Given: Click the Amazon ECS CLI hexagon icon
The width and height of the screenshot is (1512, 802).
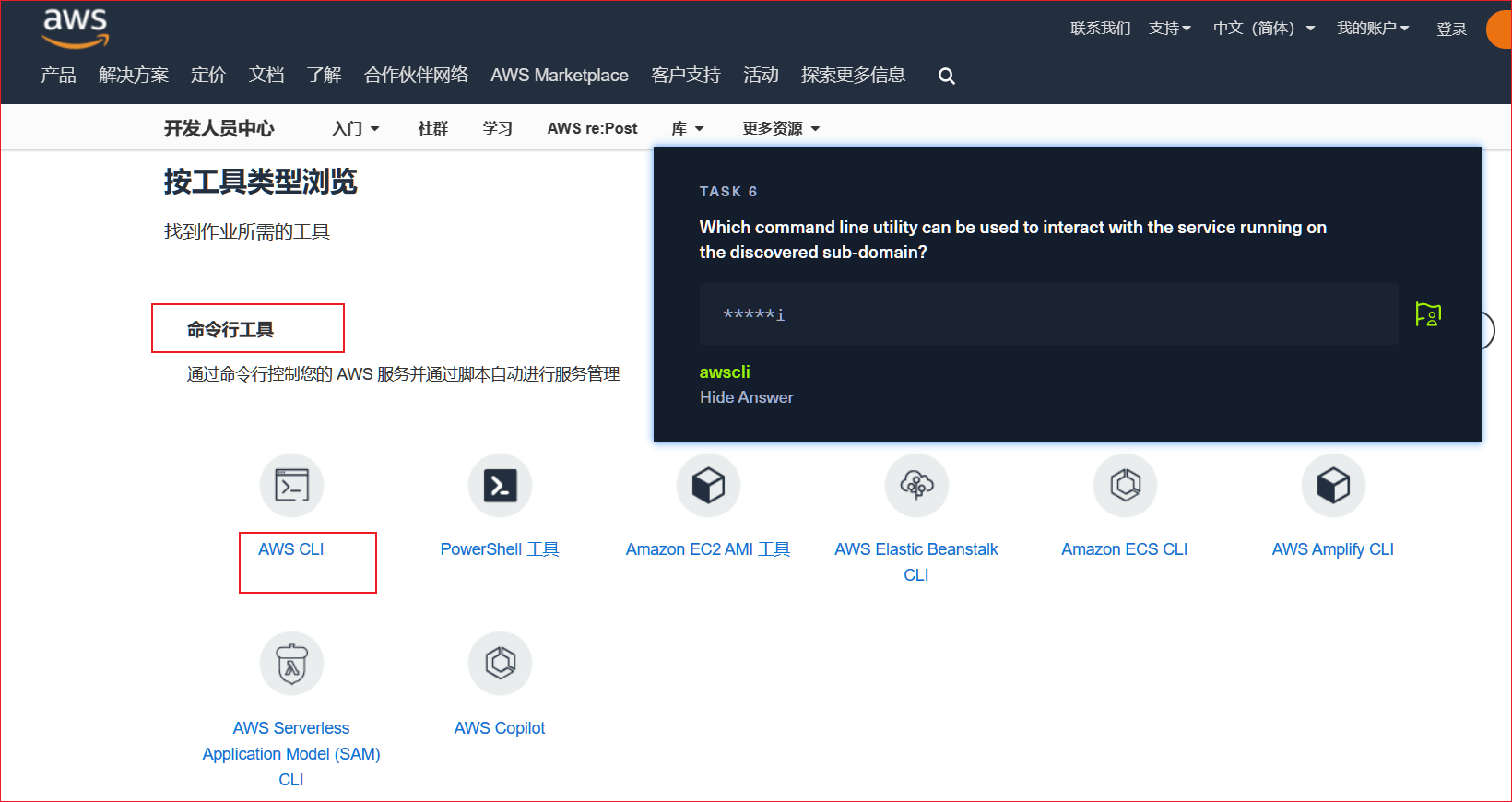Looking at the screenshot, I should [1125, 485].
